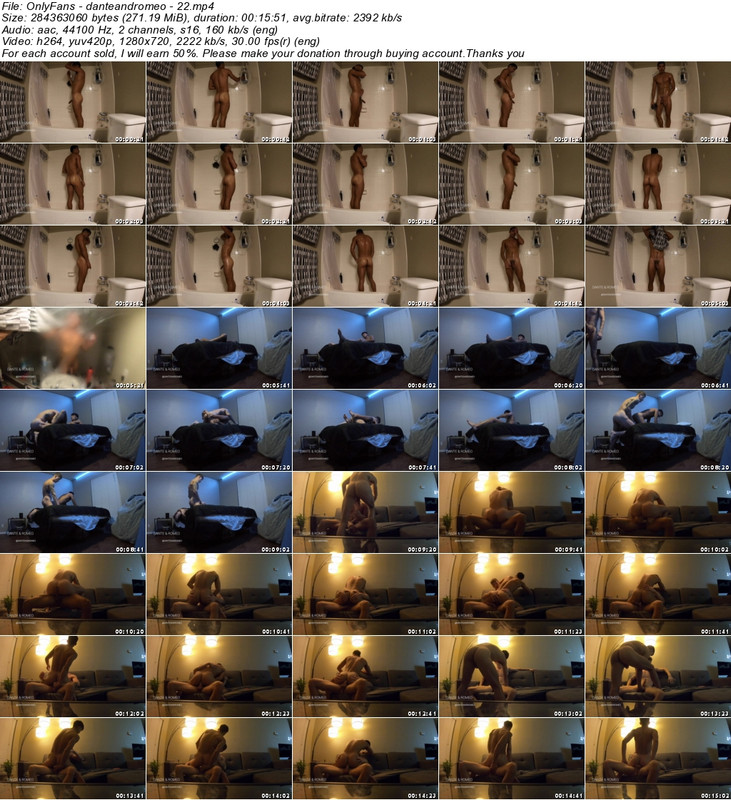Click the frame marked 00:08:20
731x800 pixels.
657,429
